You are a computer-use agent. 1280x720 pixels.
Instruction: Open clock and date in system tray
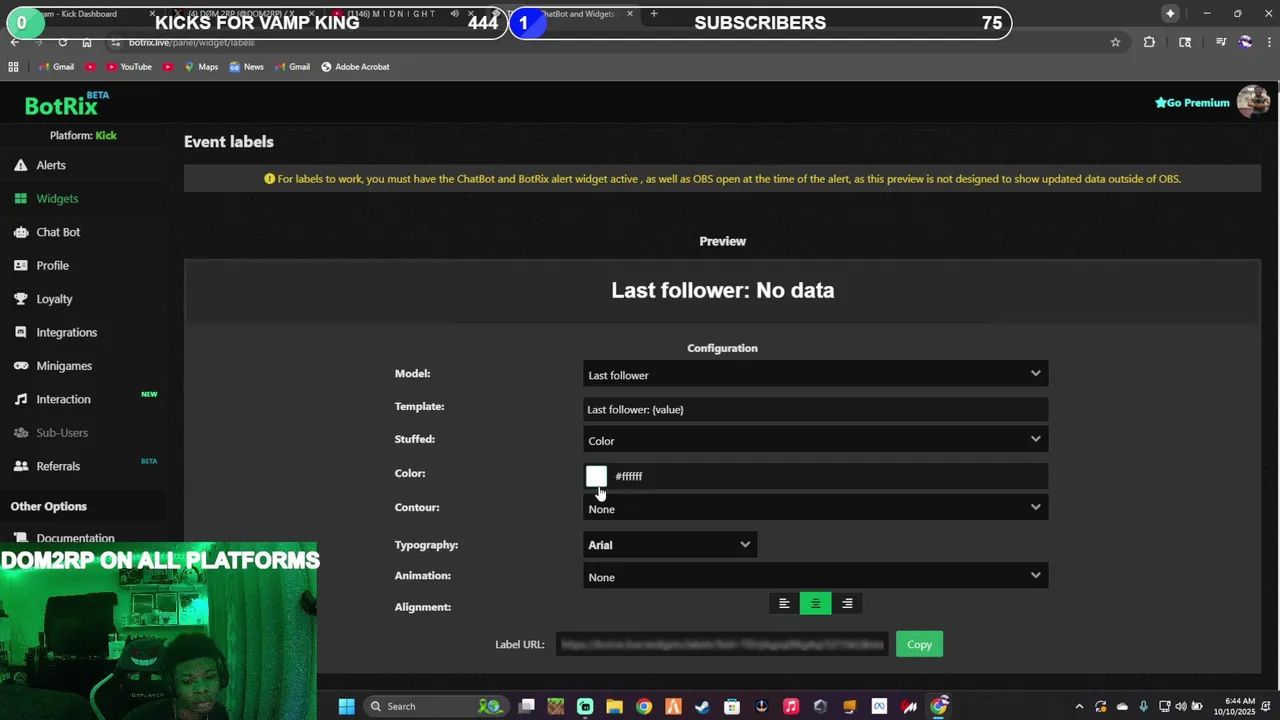1234,706
